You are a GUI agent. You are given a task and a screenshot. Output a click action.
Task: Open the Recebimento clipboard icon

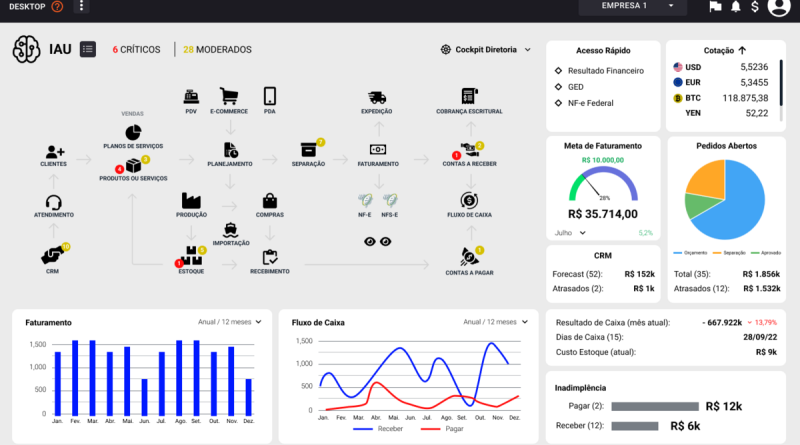pyautogui.click(x=270, y=257)
